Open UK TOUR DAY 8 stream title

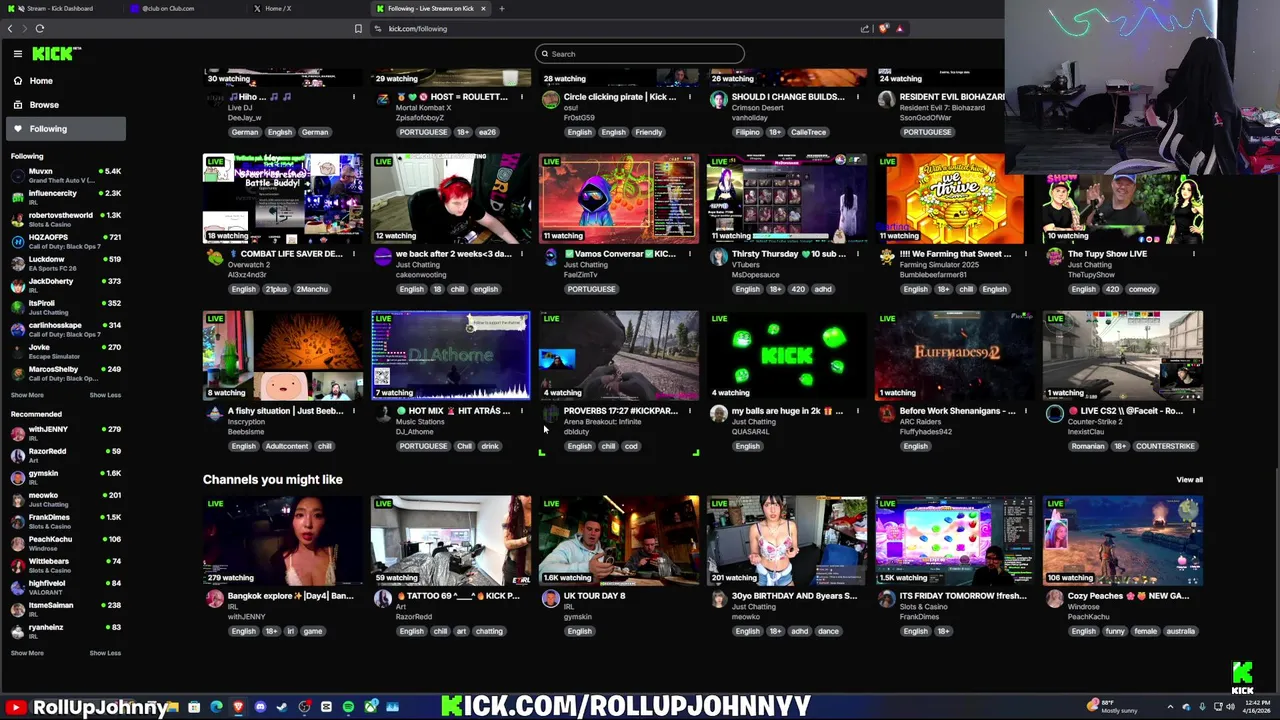[x=594, y=596]
